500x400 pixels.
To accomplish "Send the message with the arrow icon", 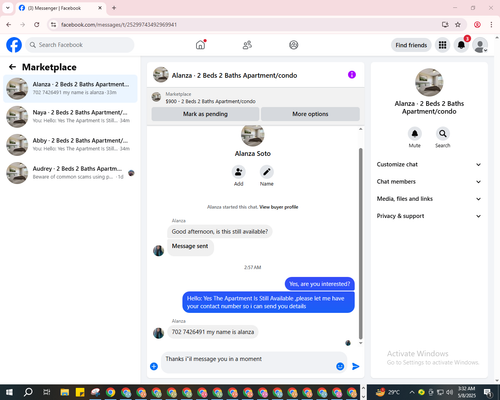I will [356, 366].
